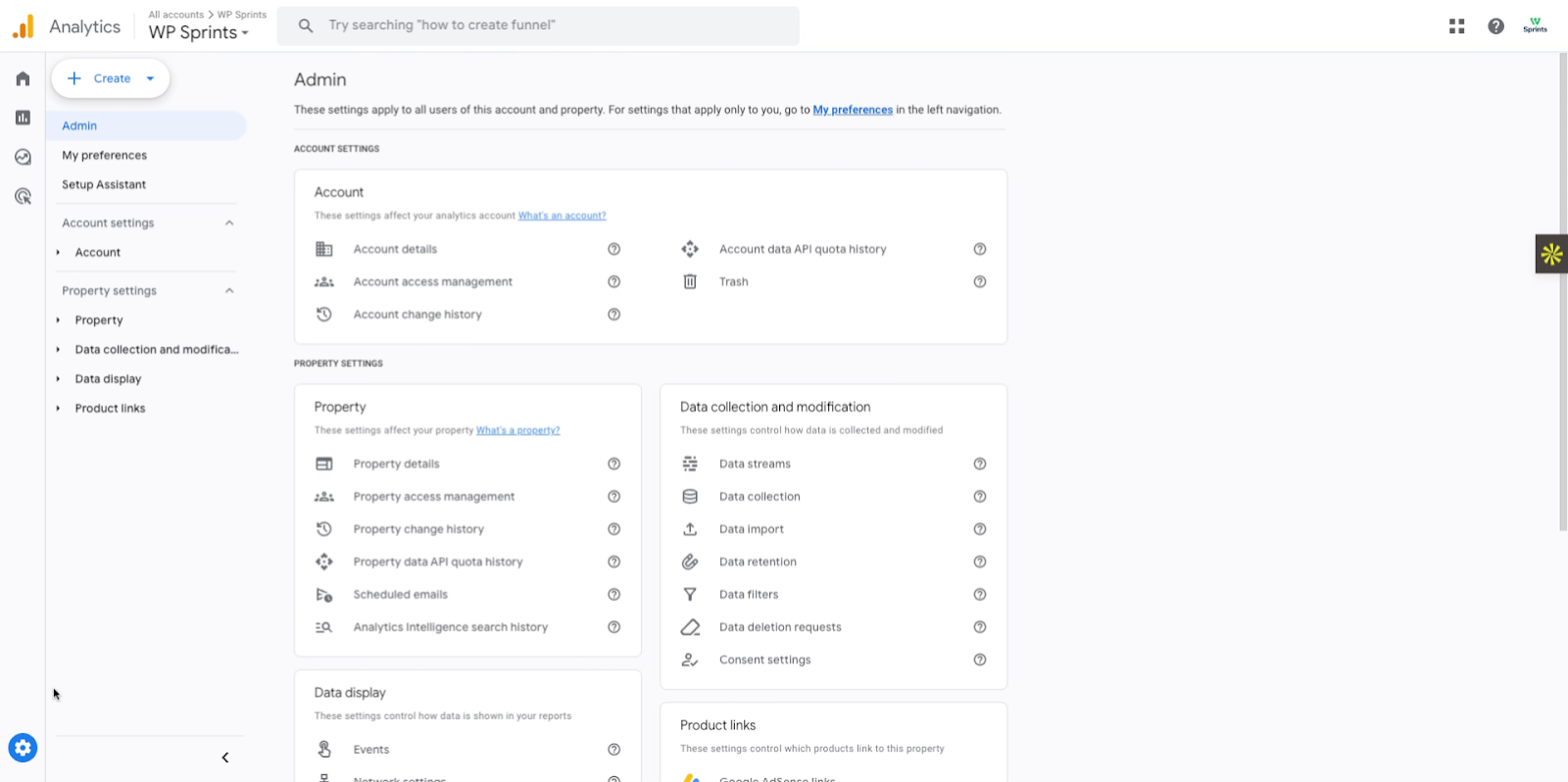The width and height of the screenshot is (1568, 782).
Task: Click the Admin gear icon at bottom left
Action: (x=23, y=749)
